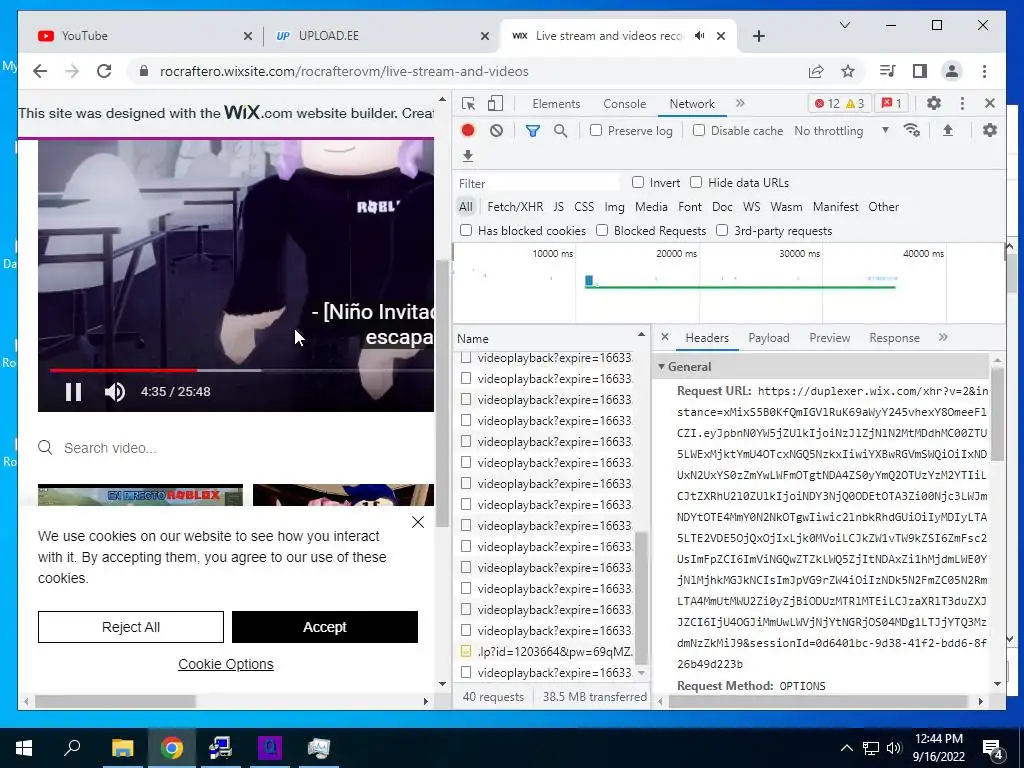Import HAR file with upload arrow

[x=948, y=131]
